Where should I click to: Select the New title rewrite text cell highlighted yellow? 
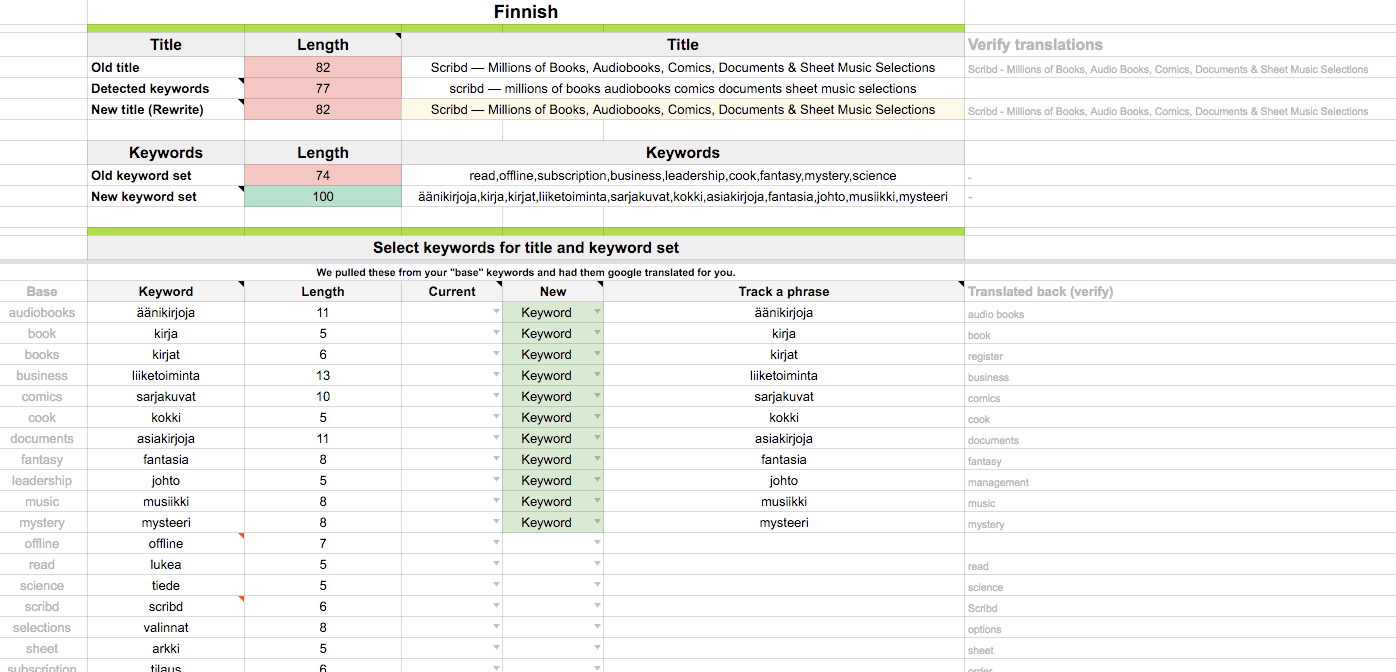tap(683, 109)
